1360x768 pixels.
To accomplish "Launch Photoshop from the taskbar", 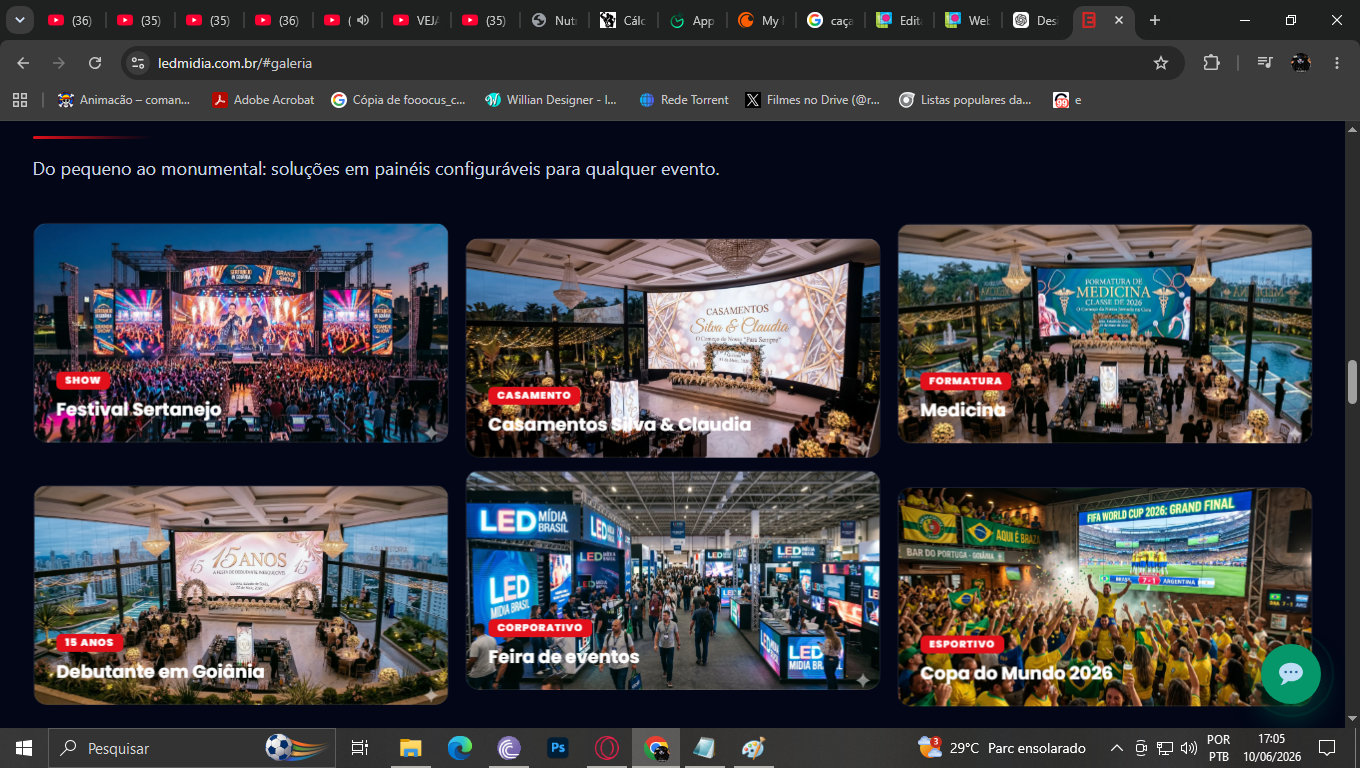I will click(x=558, y=748).
